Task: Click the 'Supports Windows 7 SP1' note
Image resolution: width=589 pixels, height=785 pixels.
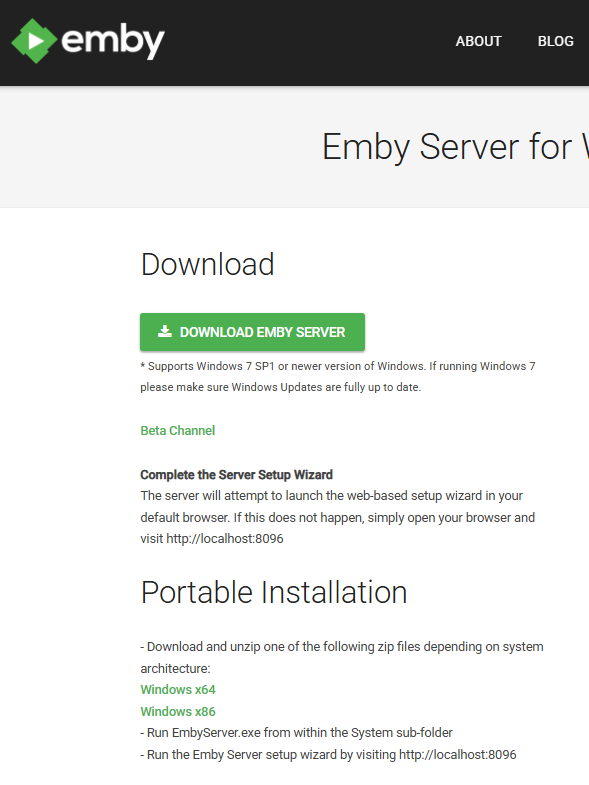Action: 338,376
